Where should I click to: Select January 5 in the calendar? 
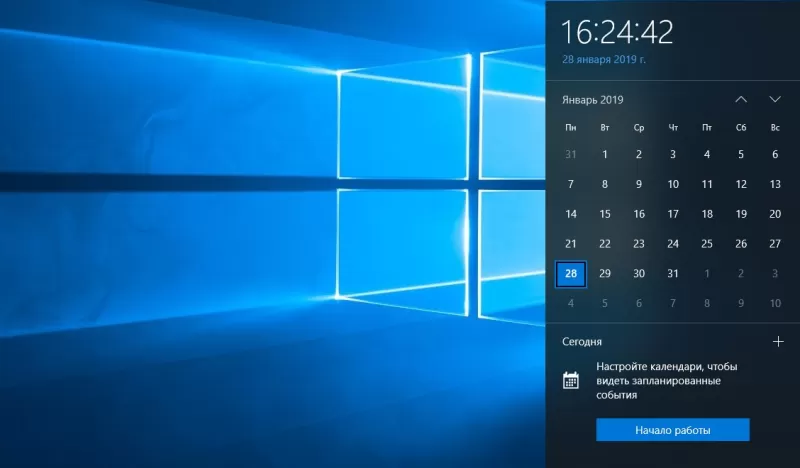point(741,154)
